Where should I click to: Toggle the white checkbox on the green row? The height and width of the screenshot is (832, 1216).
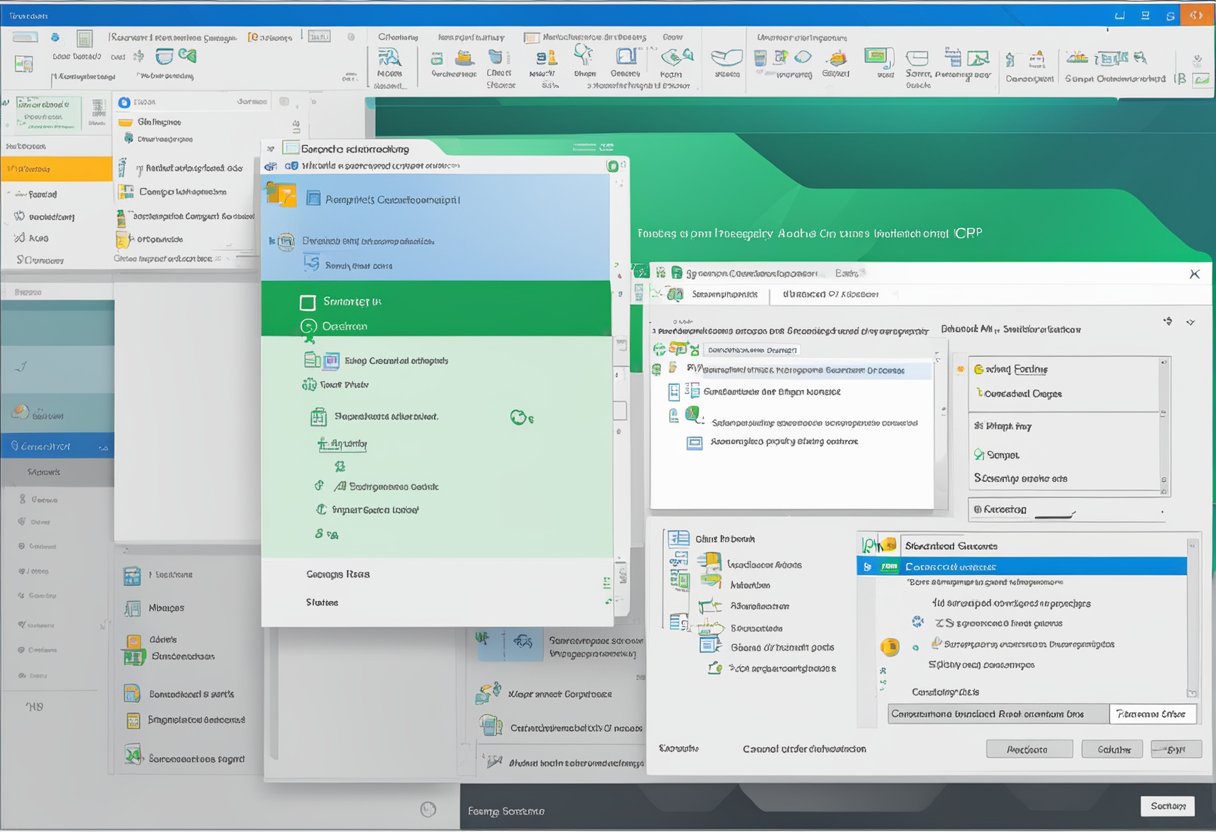click(307, 302)
